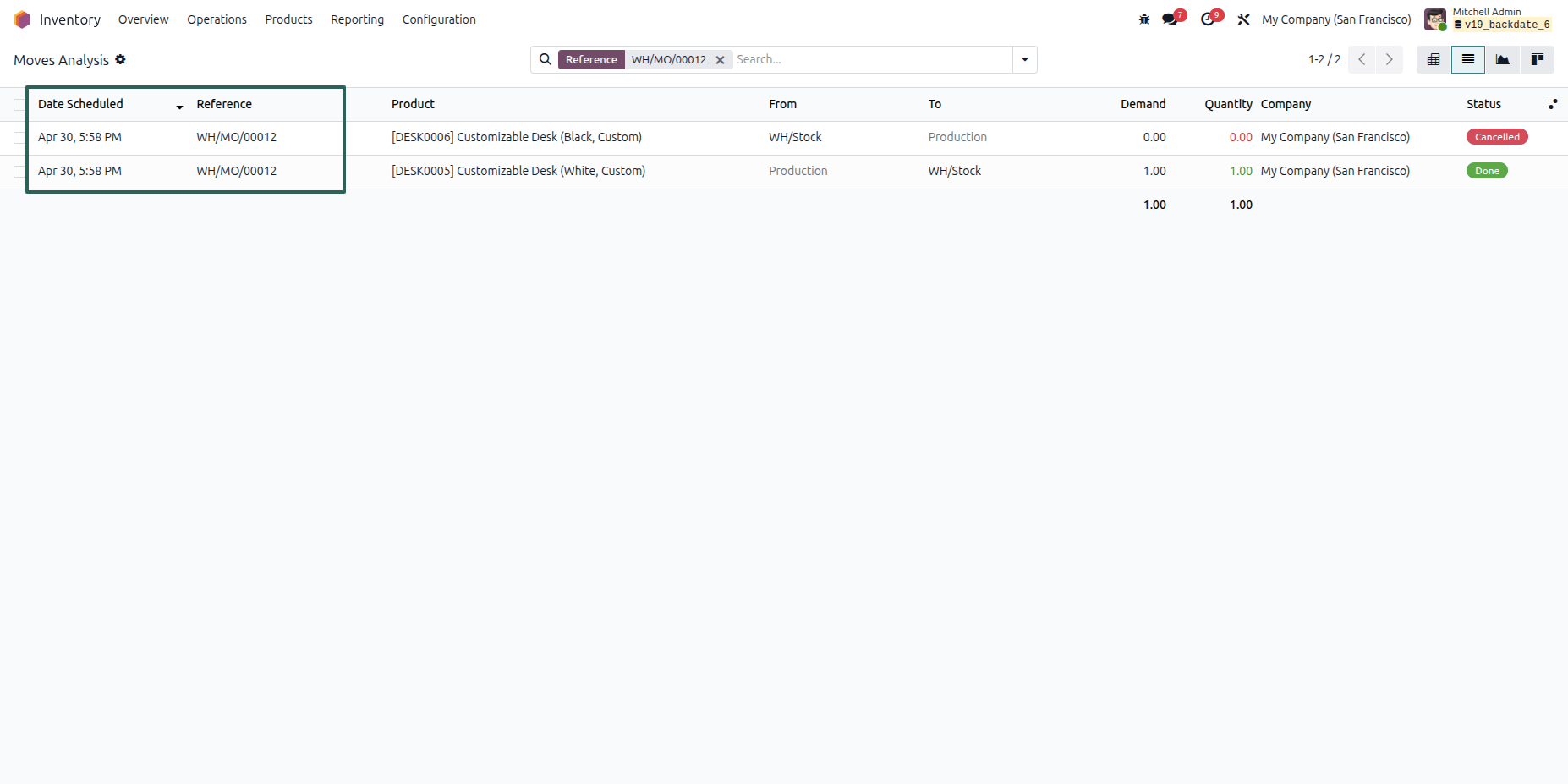Select the Customizable Desk (Black, Custom) row checkbox
Image resolution: width=1568 pixels, height=784 pixels.
[19, 137]
